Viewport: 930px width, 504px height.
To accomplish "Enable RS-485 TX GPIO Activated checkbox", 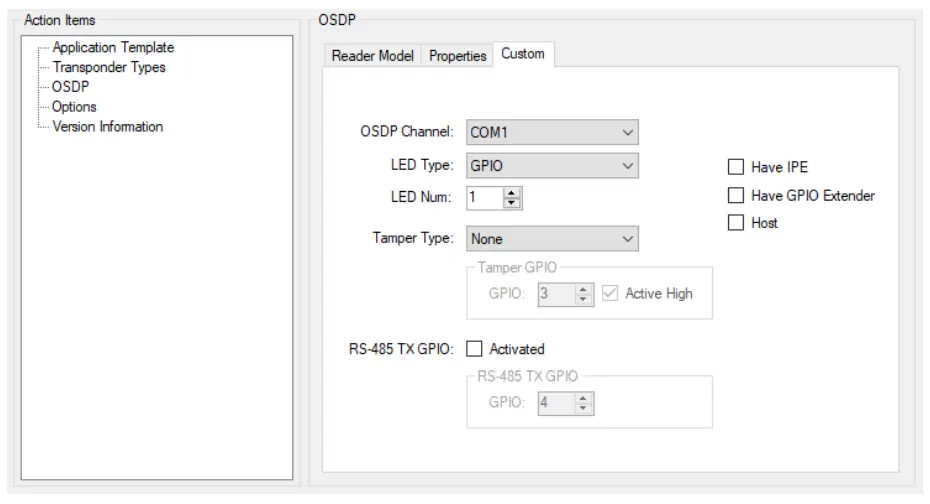I will coord(475,349).
